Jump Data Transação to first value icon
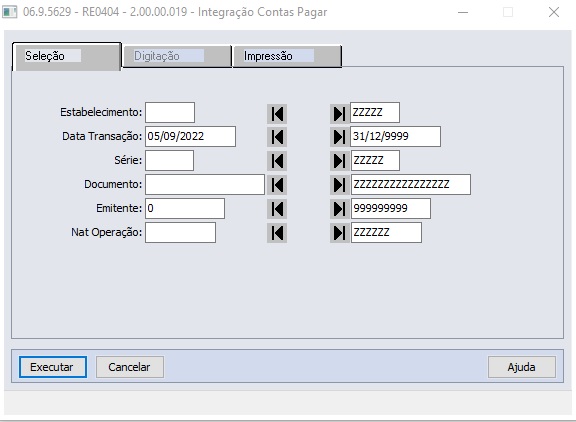The image size is (576, 422). 277,137
